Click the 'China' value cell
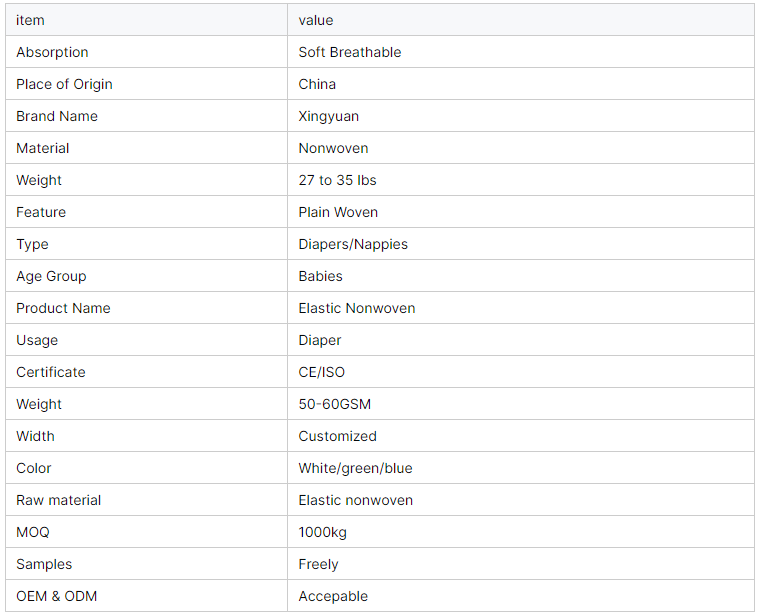757x614 pixels. click(x=317, y=84)
